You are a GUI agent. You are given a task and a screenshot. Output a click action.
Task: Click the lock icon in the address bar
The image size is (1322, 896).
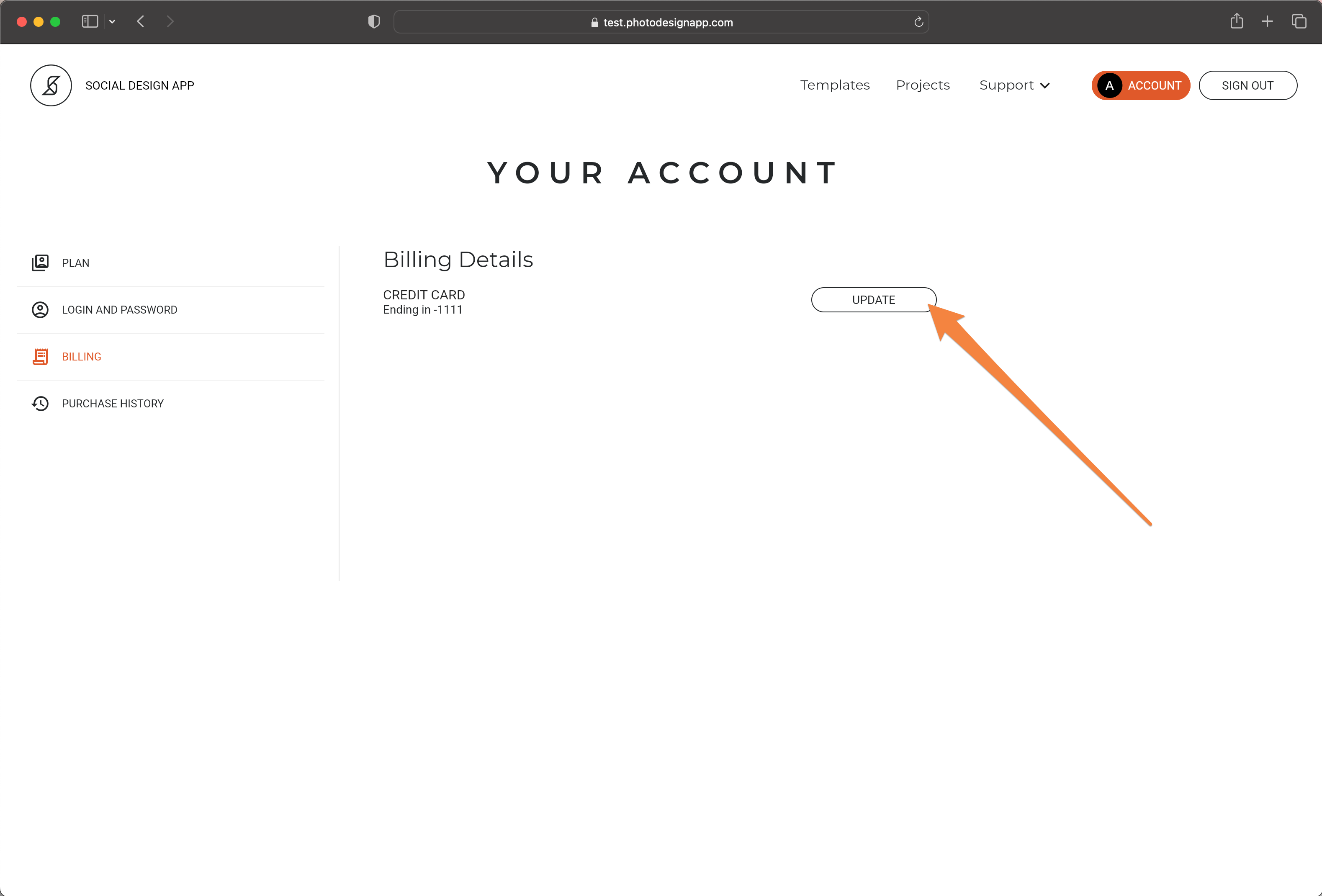594,22
